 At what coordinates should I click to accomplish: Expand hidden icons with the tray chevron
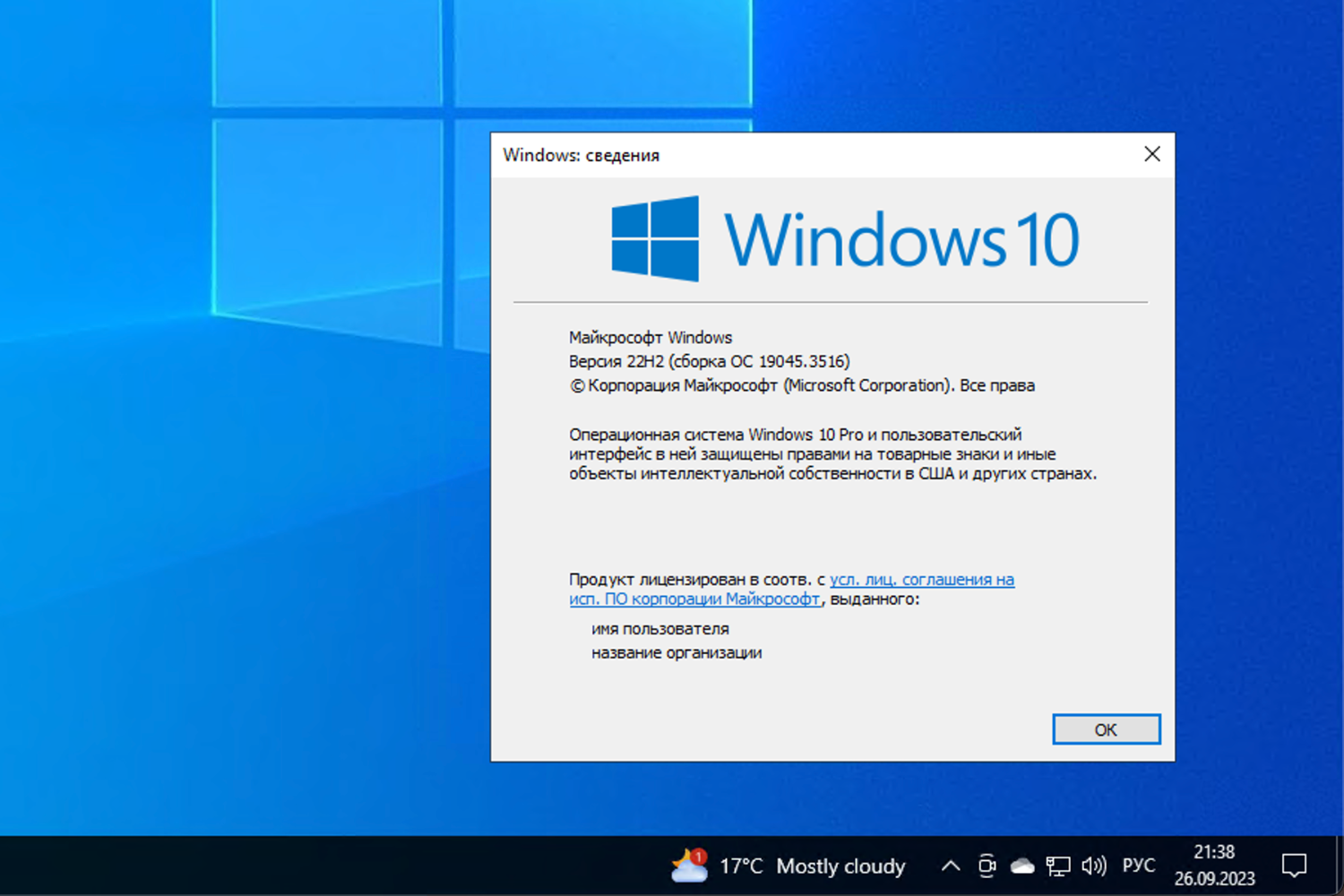[x=951, y=866]
